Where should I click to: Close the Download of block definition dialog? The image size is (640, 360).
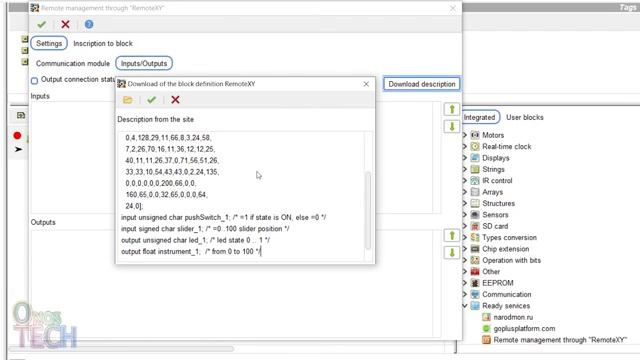pyautogui.click(x=366, y=84)
